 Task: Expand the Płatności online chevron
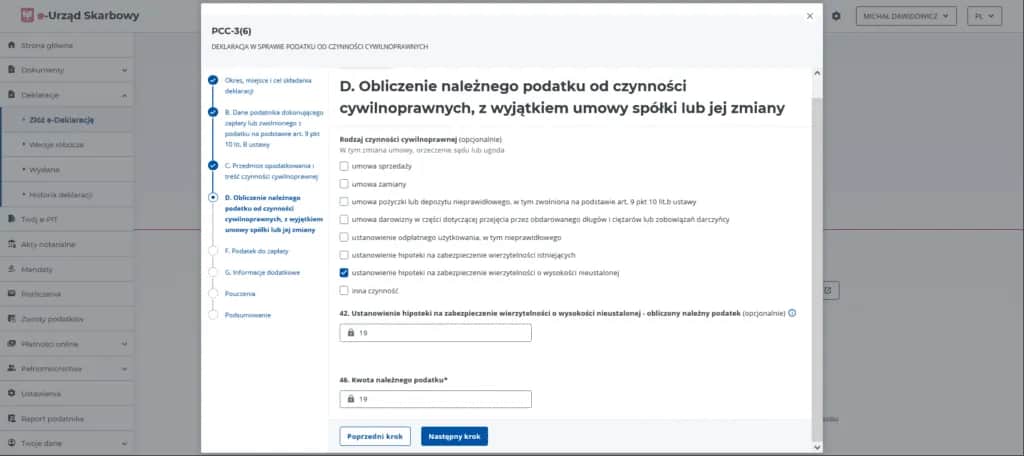click(124, 344)
